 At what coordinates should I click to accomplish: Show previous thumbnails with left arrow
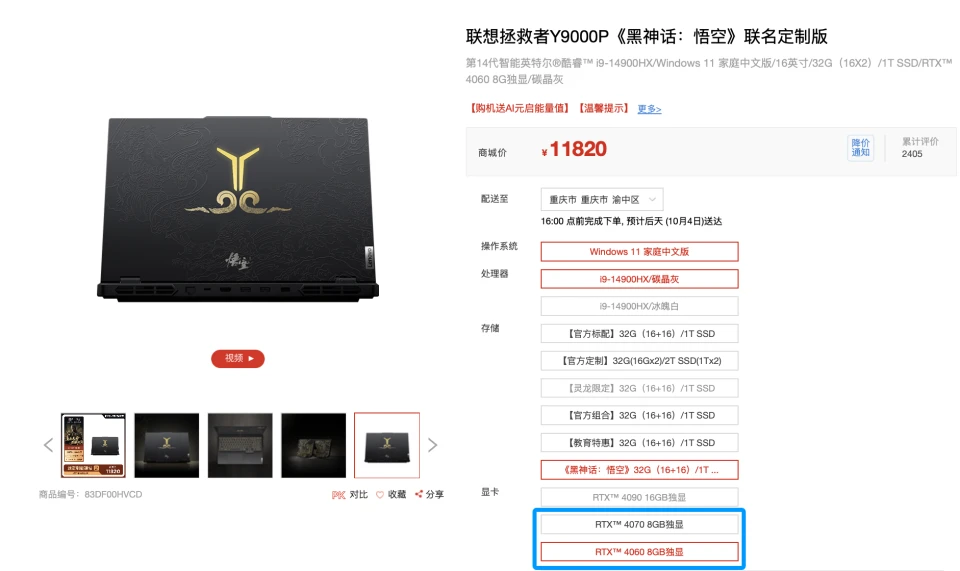(48, 445)
